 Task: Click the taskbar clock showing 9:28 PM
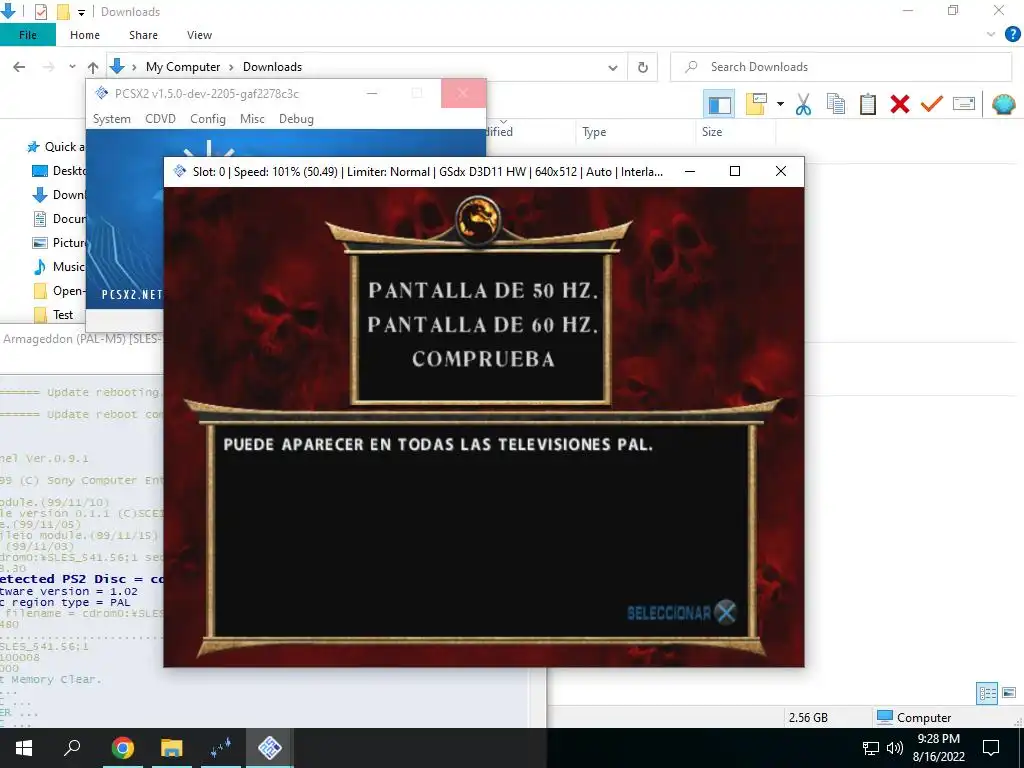pyautogui.click(x=938, y=748)
